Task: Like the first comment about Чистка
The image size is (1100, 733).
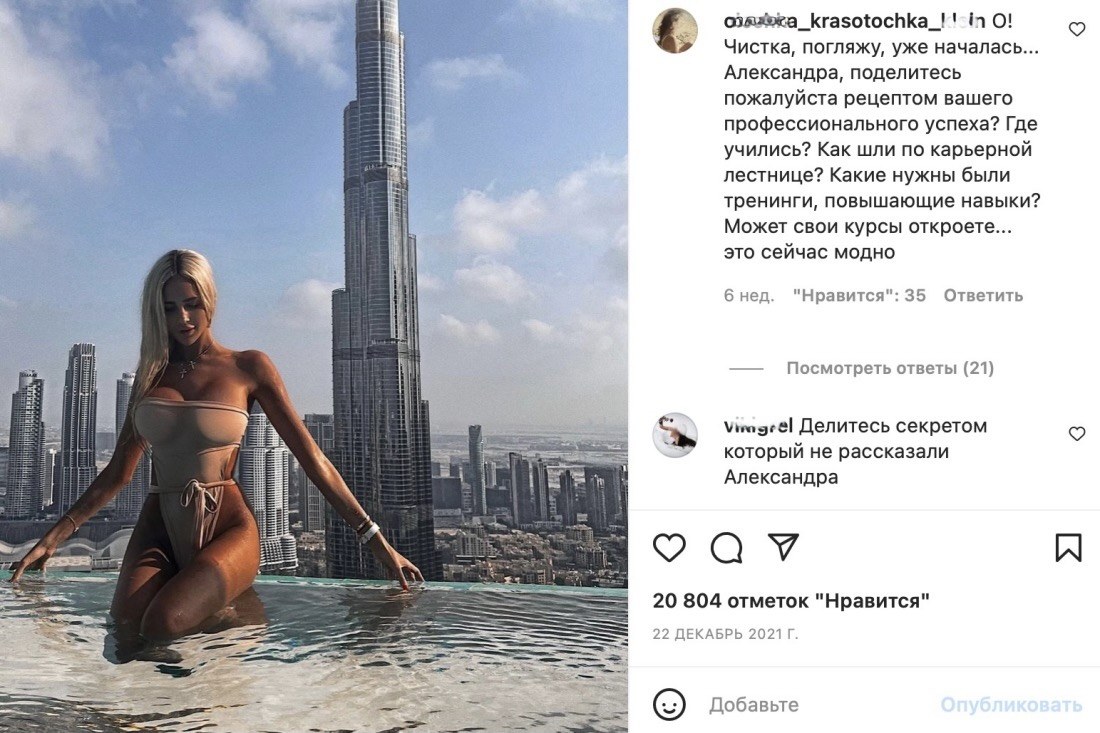Action: (1077, 29)
